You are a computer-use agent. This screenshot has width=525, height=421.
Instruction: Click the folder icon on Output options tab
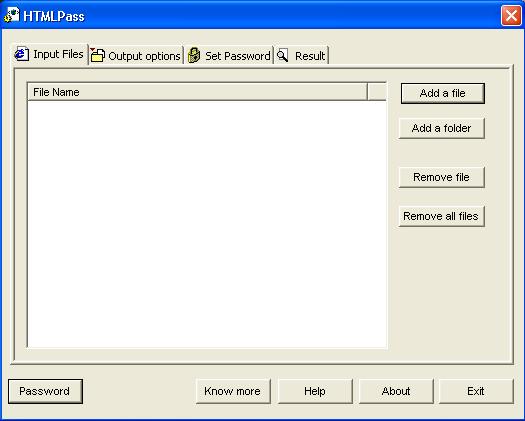(x=97, y=55)
